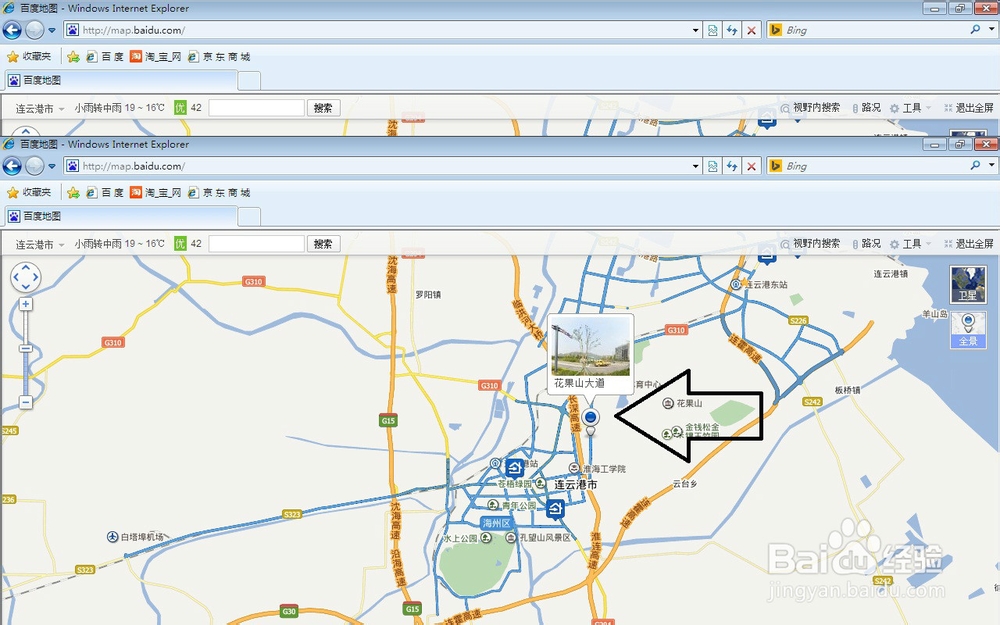This screenshot has height=625, width=1000.
Task: Click the 搜索 button in the background window
Action: pyautogui.click(x=323, y=108)
